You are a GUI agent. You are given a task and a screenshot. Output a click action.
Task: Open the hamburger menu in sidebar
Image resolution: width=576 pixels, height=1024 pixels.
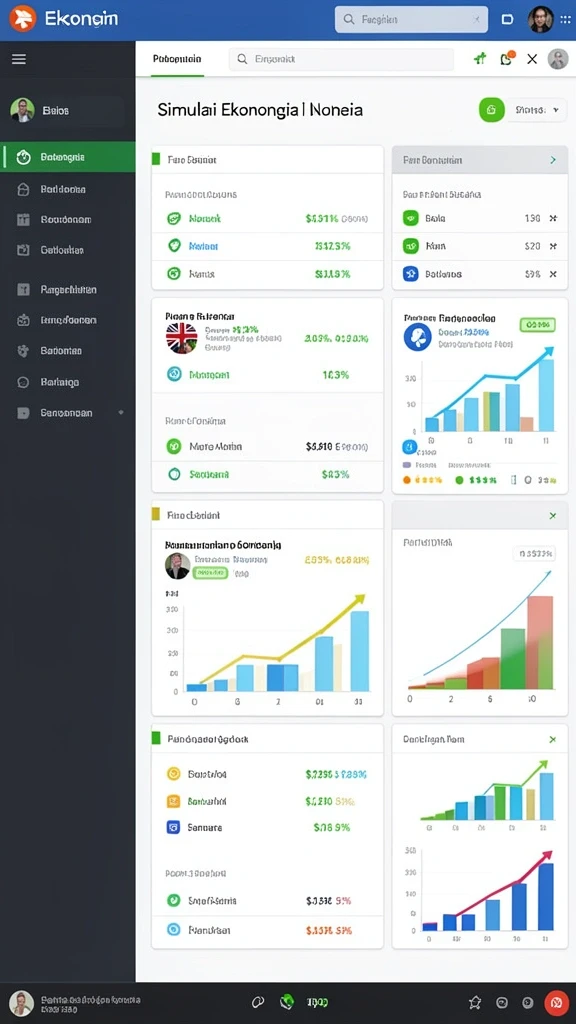[x=19, y=59]
